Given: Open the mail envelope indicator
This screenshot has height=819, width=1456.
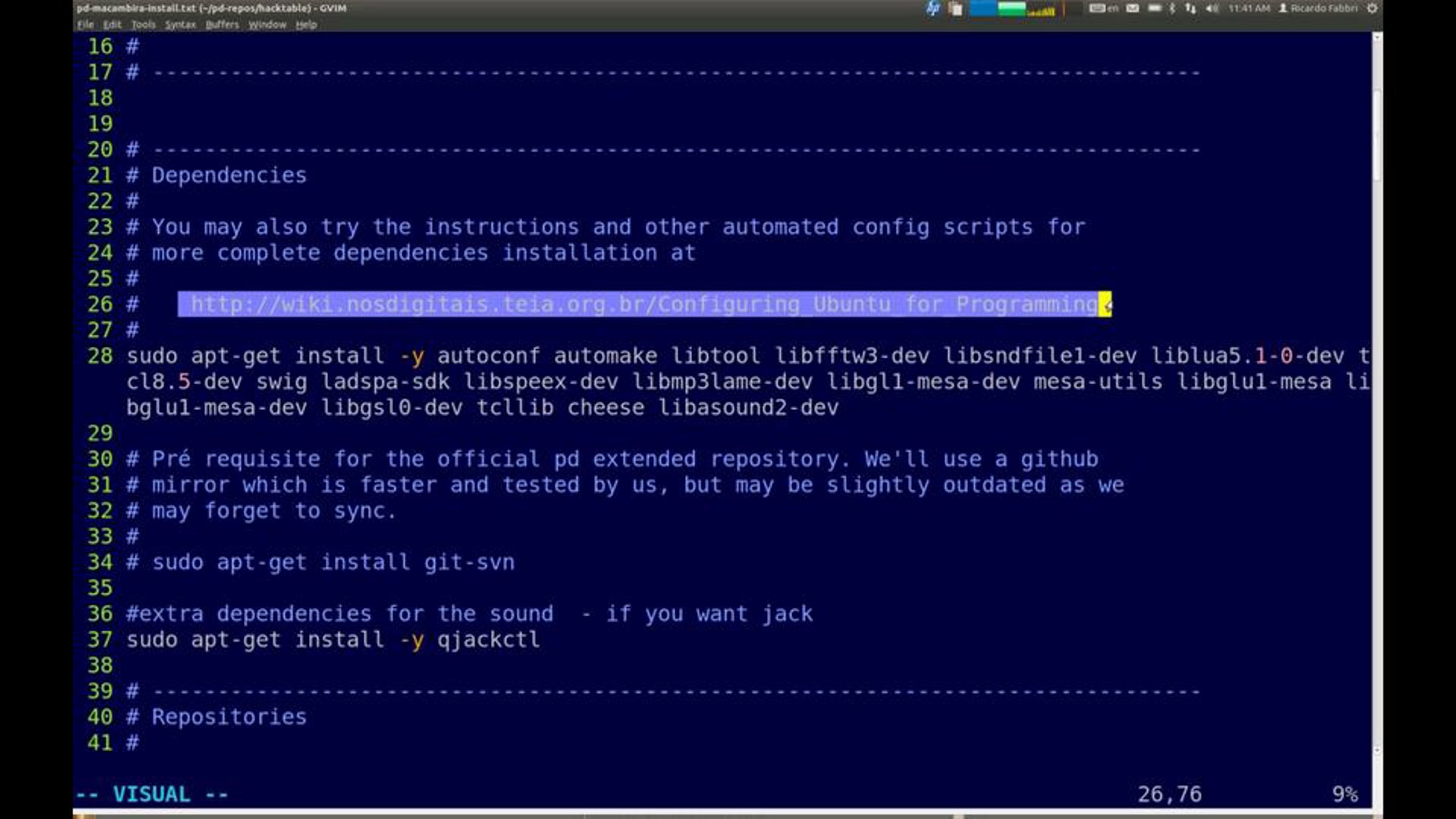Looking at the screenshot, I should [x=1132, y=8].
